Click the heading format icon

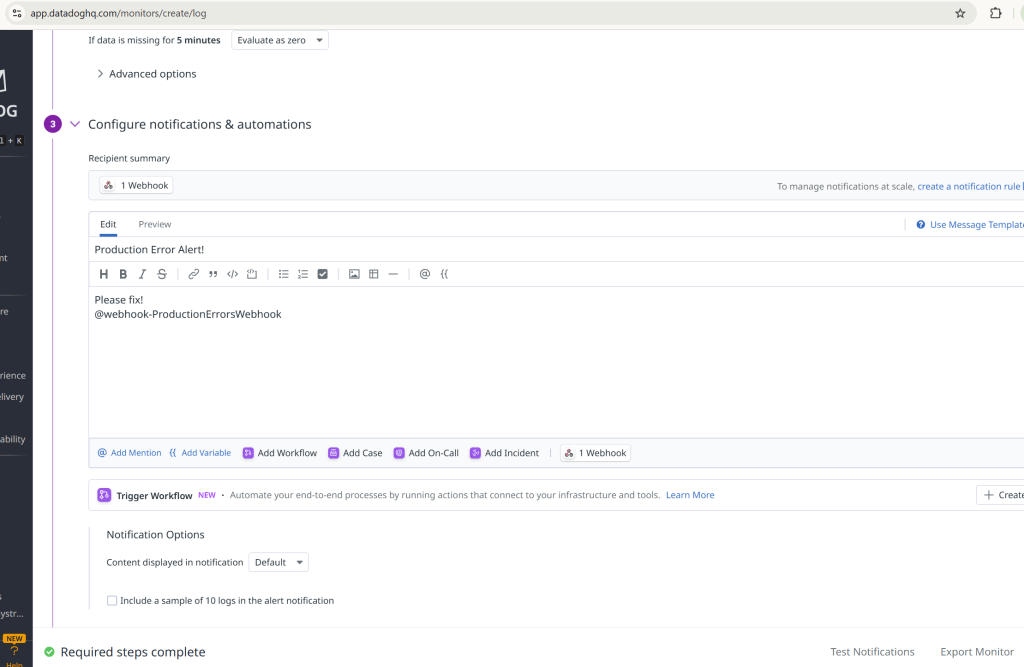coord(104,274)
